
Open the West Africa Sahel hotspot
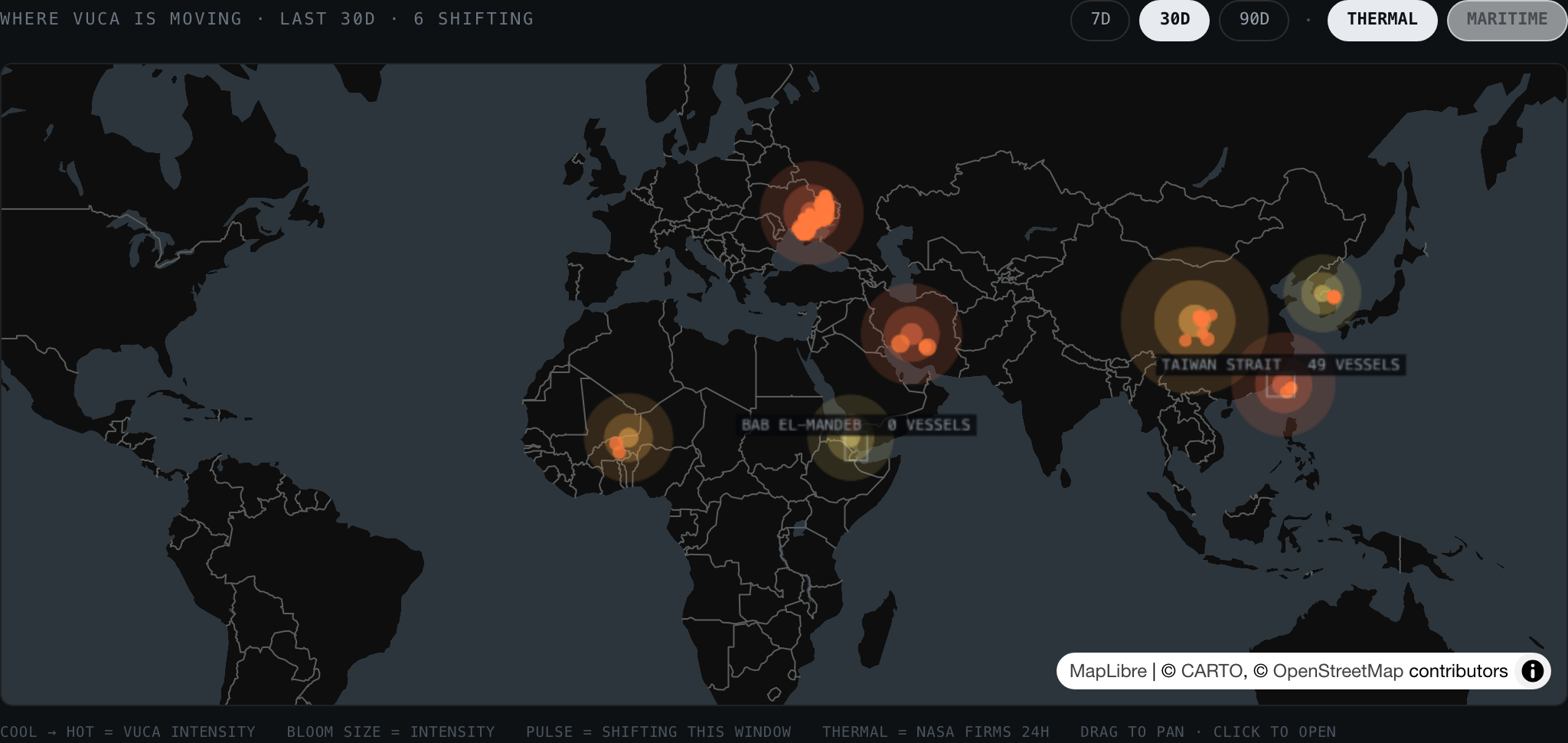(629, 438)
